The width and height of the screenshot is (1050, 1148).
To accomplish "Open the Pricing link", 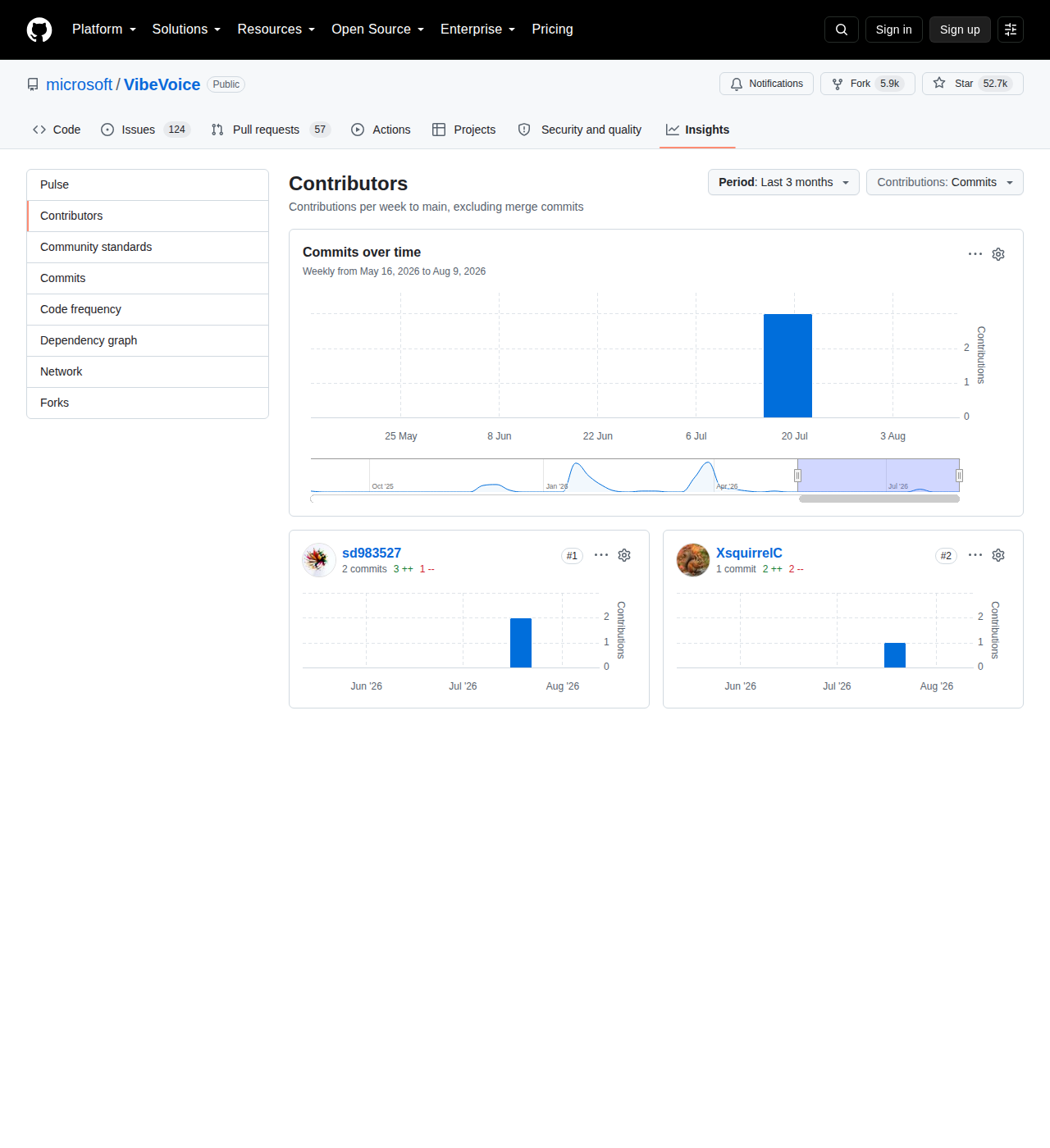I will tap(552, 30).
